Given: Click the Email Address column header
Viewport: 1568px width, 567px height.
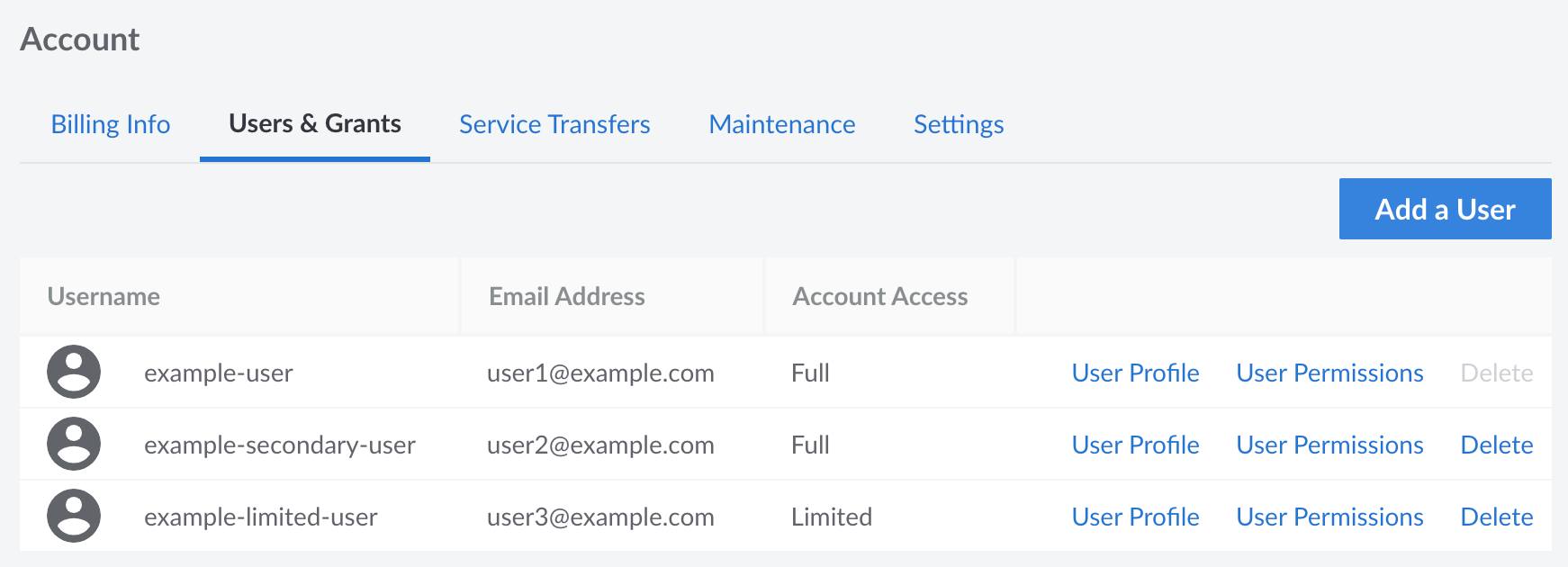Looking at the screenshot, I should click(x=566, y=296).
